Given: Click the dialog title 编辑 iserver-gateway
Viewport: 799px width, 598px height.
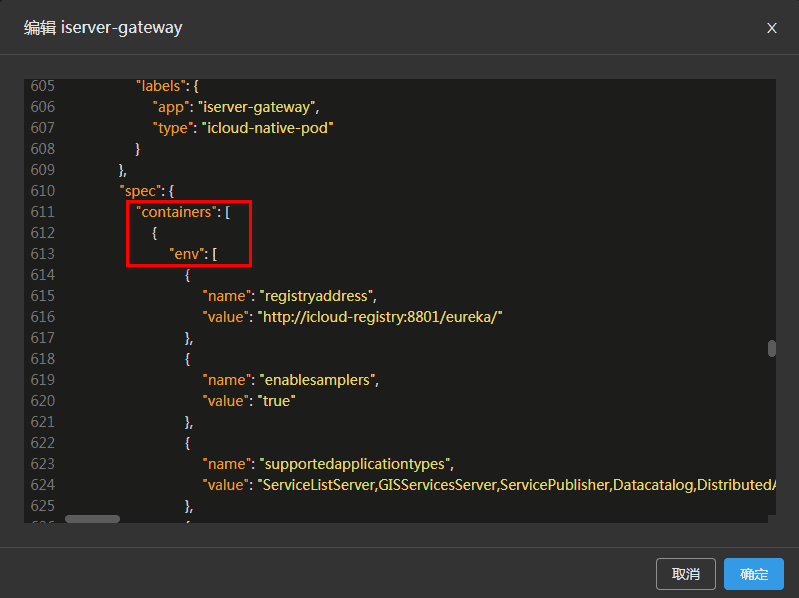Looking at the screenshot, I should coord(103,28).
